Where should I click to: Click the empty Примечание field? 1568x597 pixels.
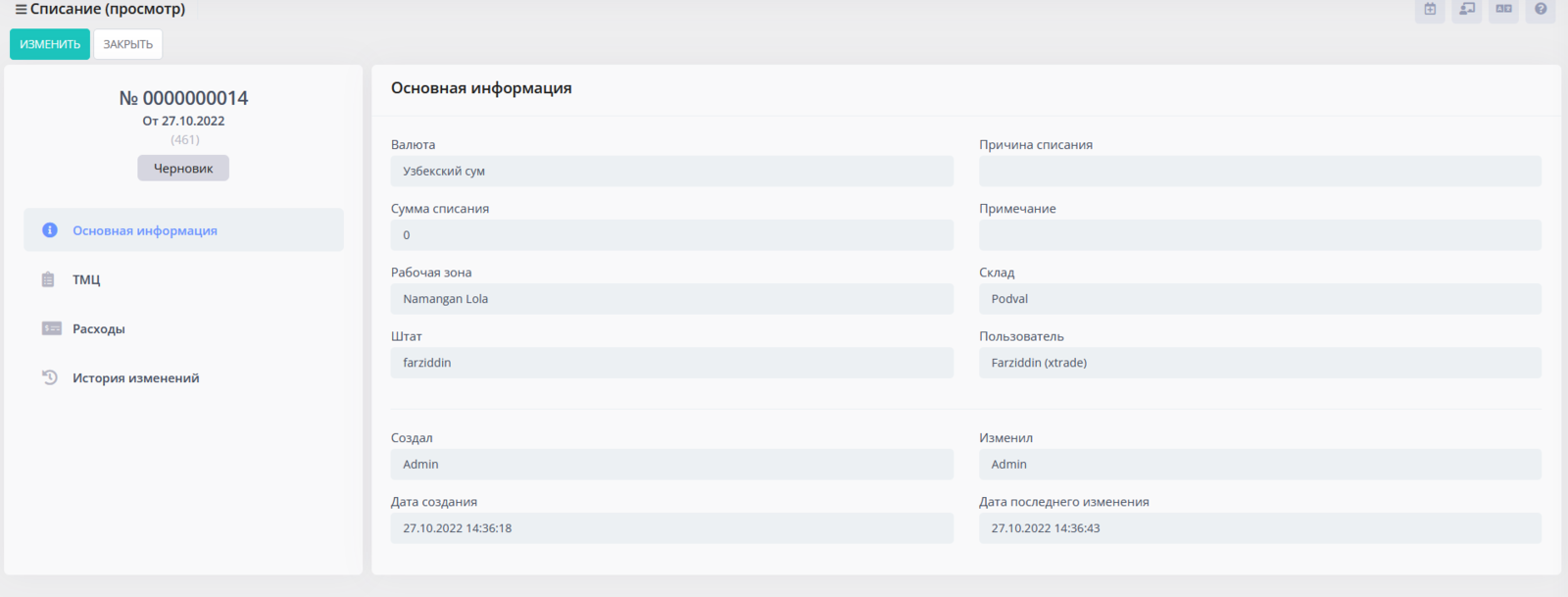point(1259,235)
